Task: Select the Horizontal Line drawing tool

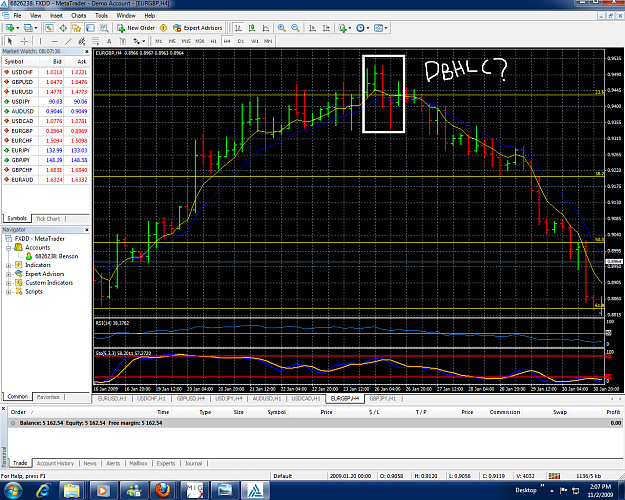Action: click(x=55, y=41)
